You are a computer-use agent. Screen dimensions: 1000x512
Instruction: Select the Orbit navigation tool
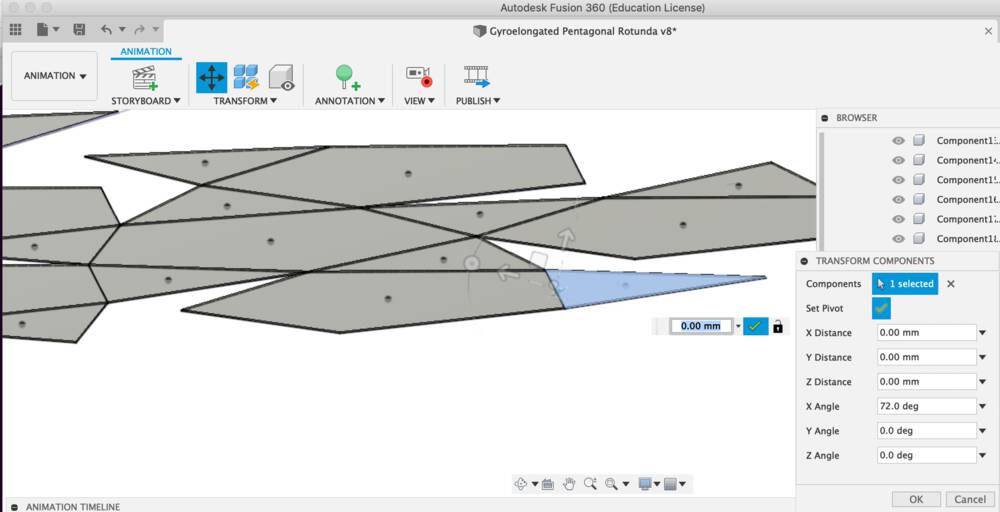521,484
